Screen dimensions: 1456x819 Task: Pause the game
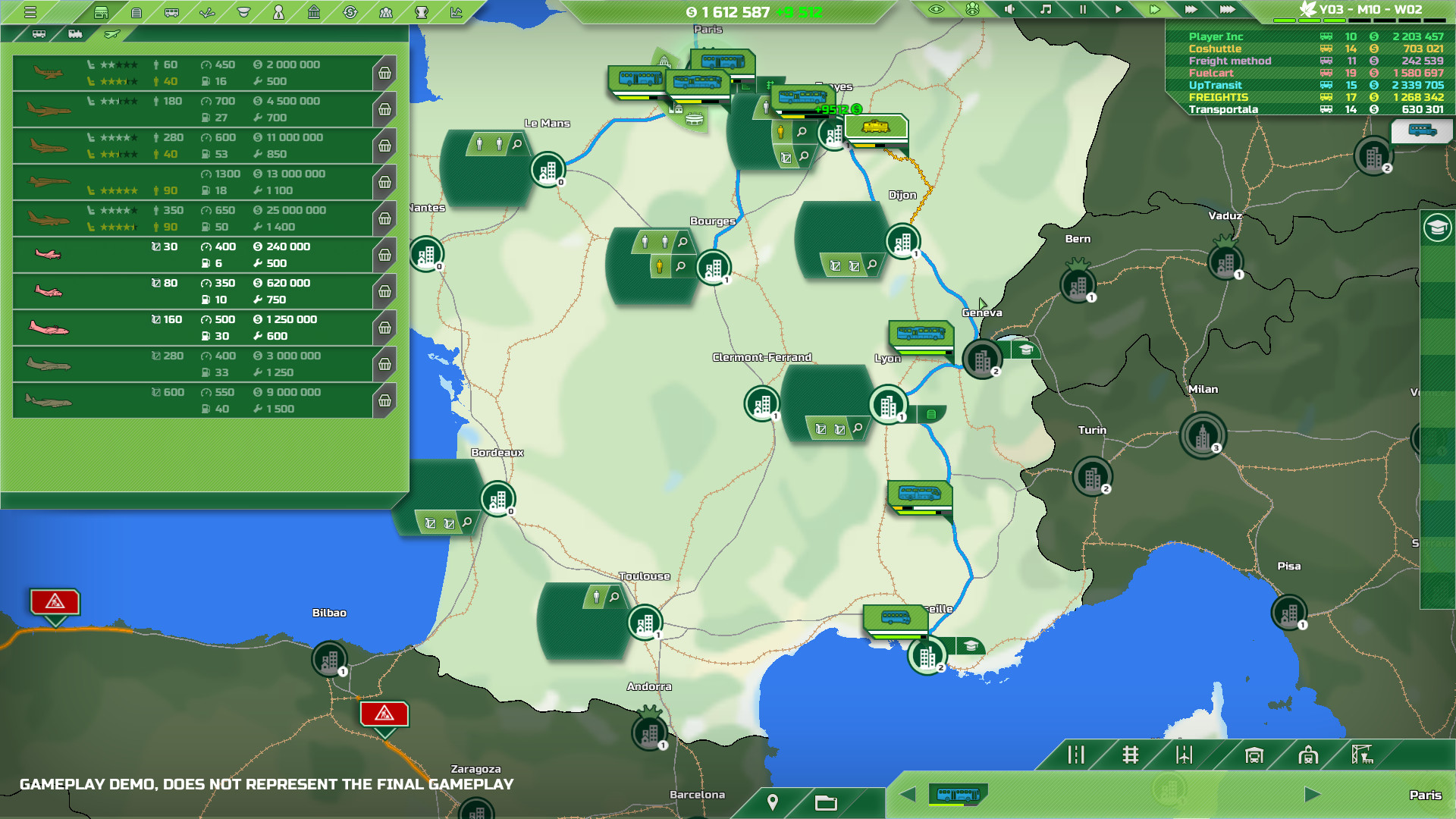point(1083,10)
